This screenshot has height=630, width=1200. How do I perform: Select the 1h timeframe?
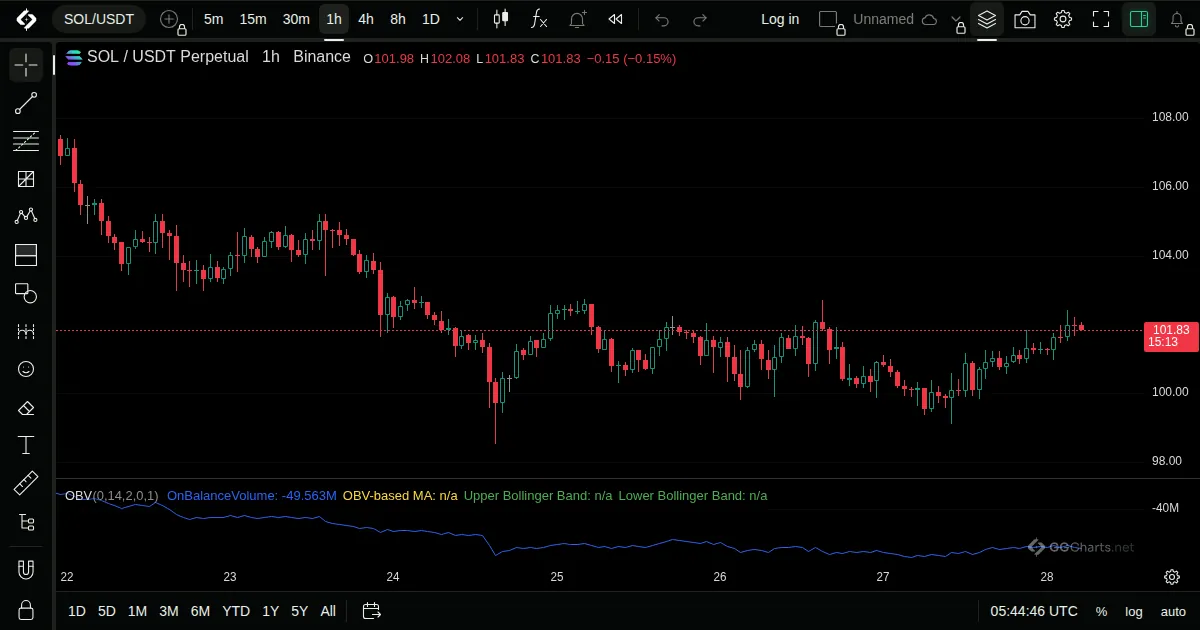[334, 19]
